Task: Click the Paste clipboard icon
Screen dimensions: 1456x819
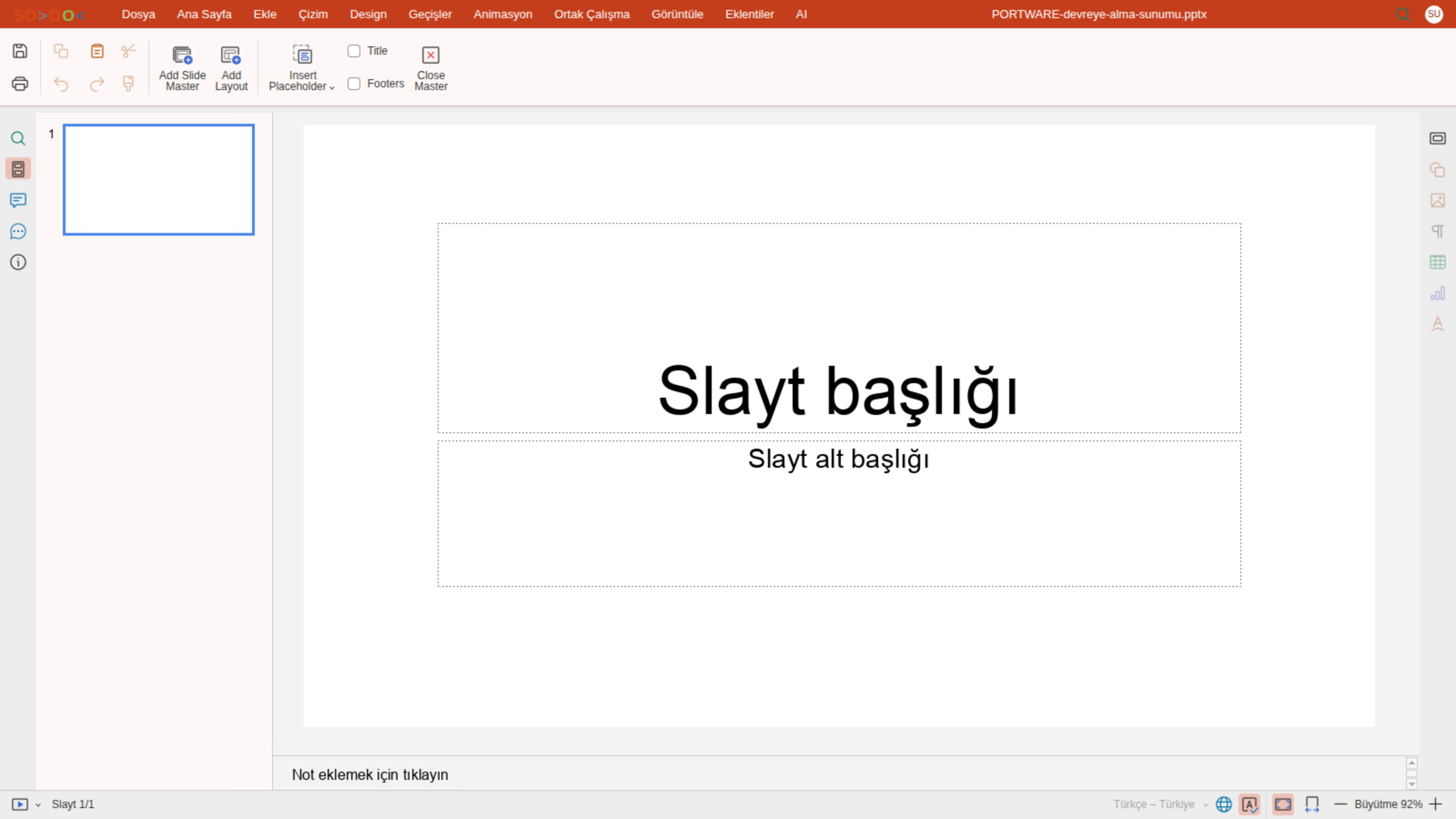Action: (x=97, y=51)
